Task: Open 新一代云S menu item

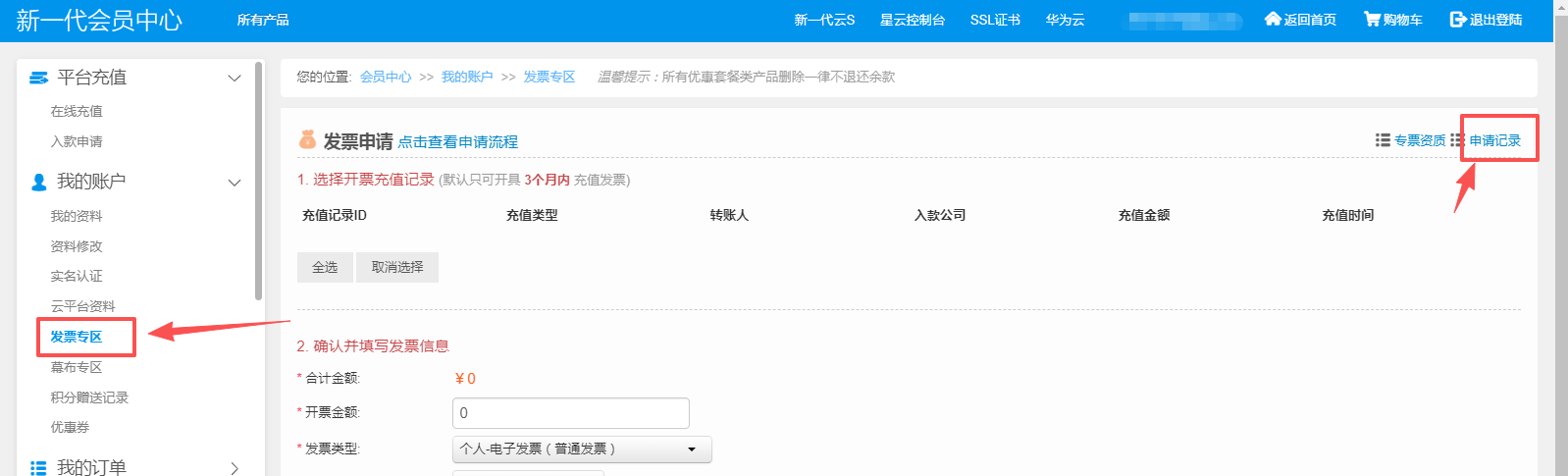Action: [824, 20]
